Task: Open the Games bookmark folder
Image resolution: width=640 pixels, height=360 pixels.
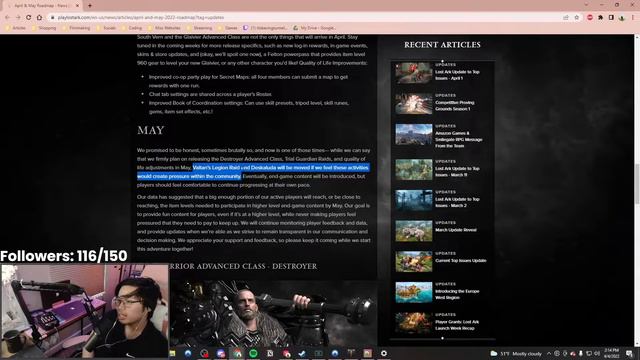Action: coord(228,28)
